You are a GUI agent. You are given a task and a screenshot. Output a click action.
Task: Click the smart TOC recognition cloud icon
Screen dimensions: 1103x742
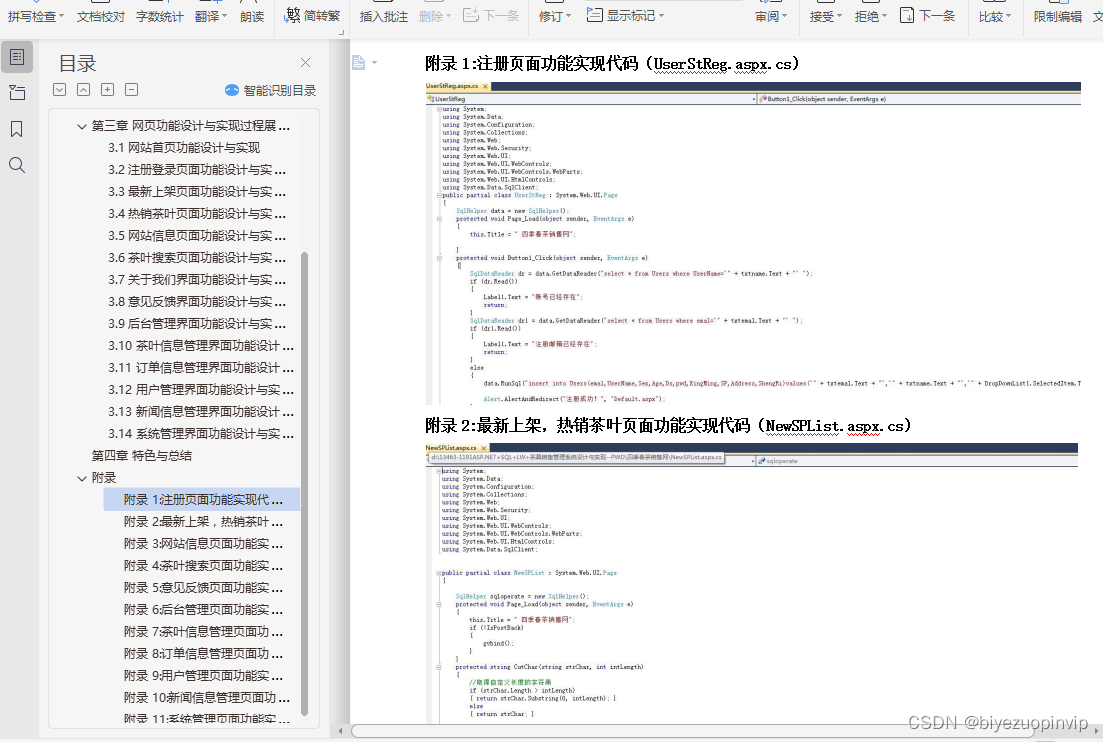(x=231, y=90)
